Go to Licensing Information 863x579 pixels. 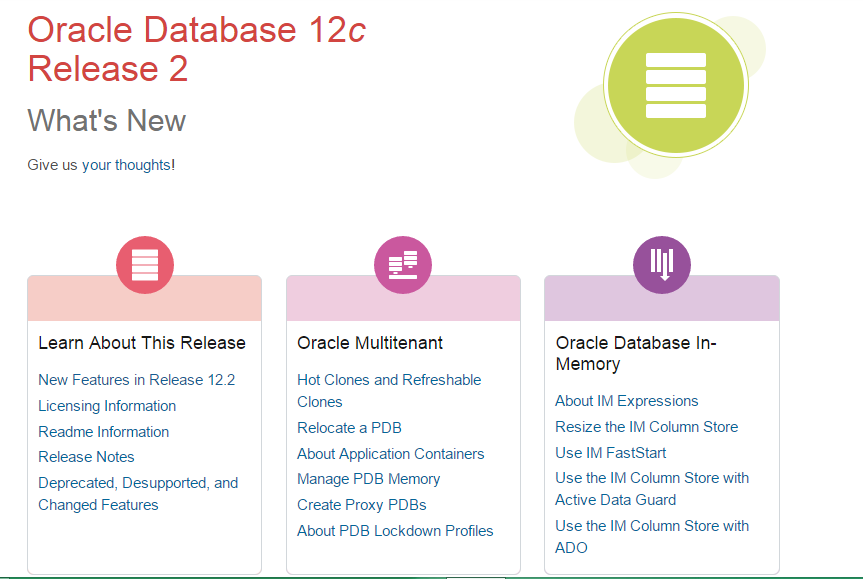(x=107, y=406)
